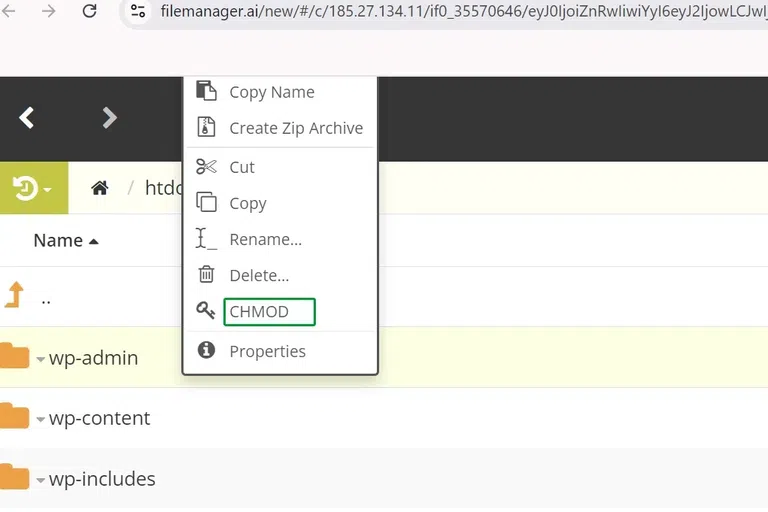Open the site information icon in the address bar
This screenshot has height=512, width=768.
(138, 10)
